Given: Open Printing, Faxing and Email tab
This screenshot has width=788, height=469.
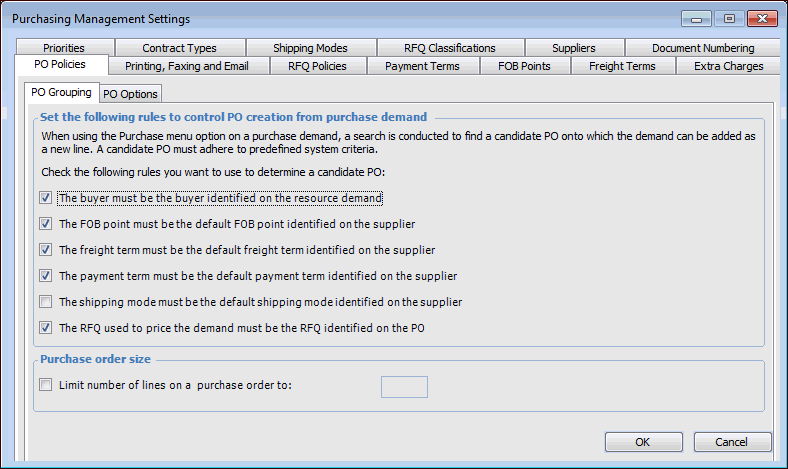Looking at the screenshot, I should [x=186, y=67].
